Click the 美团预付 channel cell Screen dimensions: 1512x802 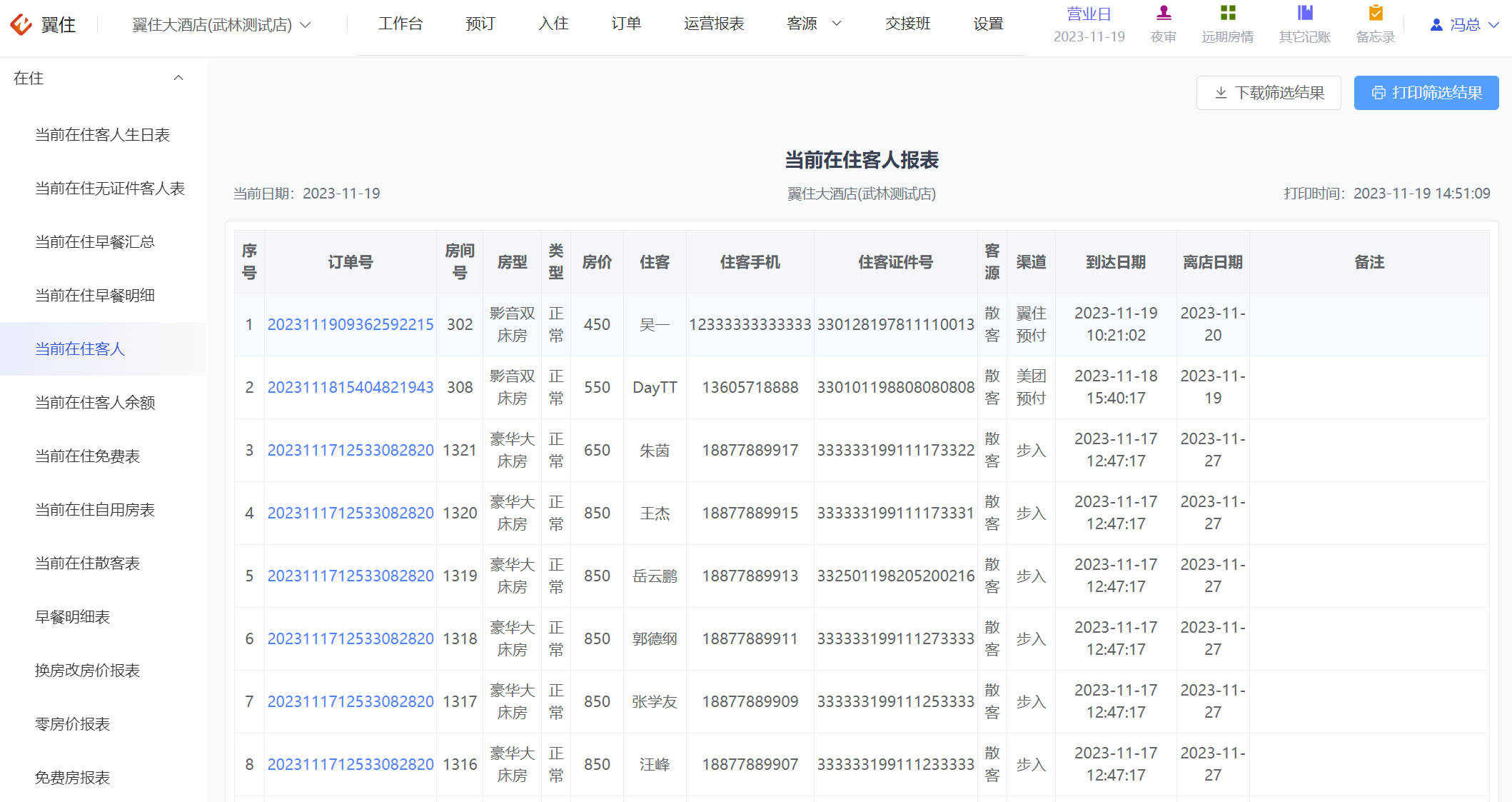pyautogui.click(x=1031, y=388)
